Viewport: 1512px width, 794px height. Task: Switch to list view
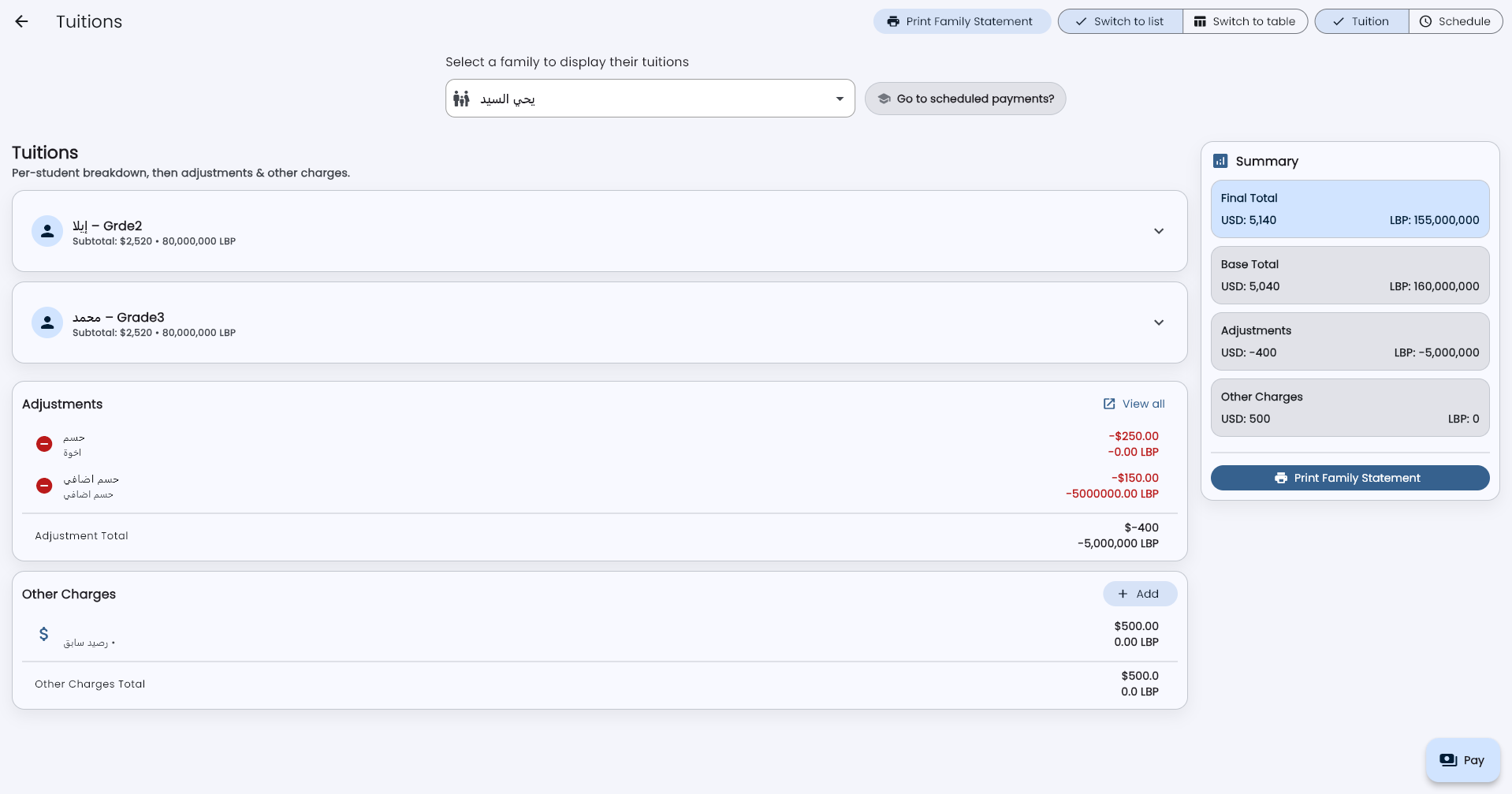(x=1119, y=21)
